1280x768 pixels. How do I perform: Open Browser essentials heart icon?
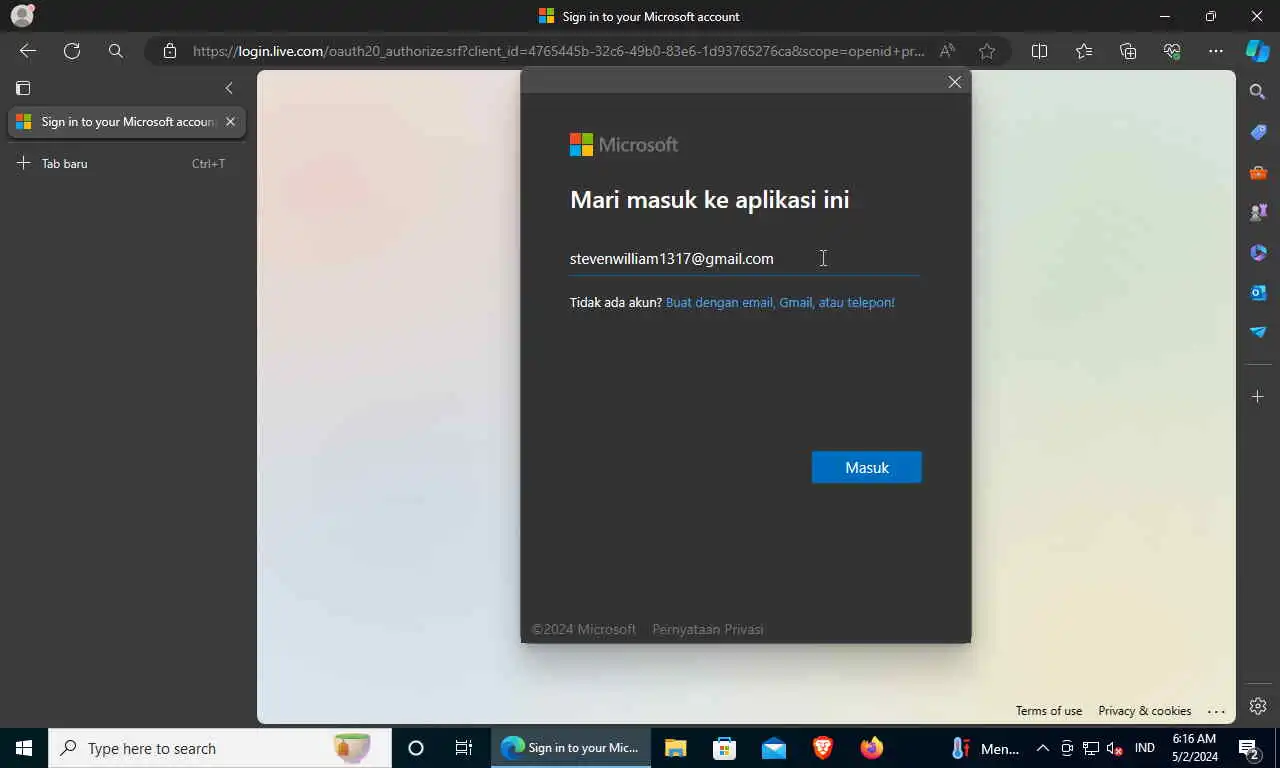(x=1172, y=51)
